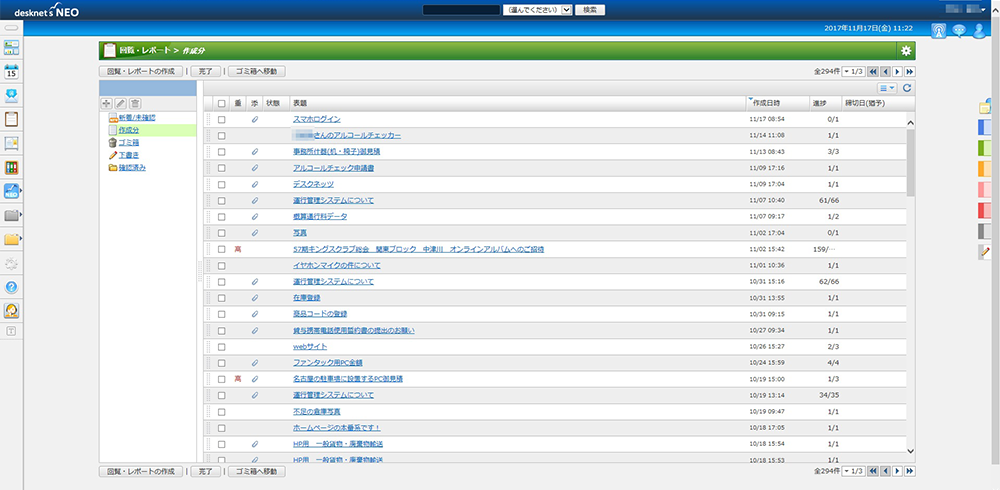Check the box for スマホログイン row

tap(222, 119)
